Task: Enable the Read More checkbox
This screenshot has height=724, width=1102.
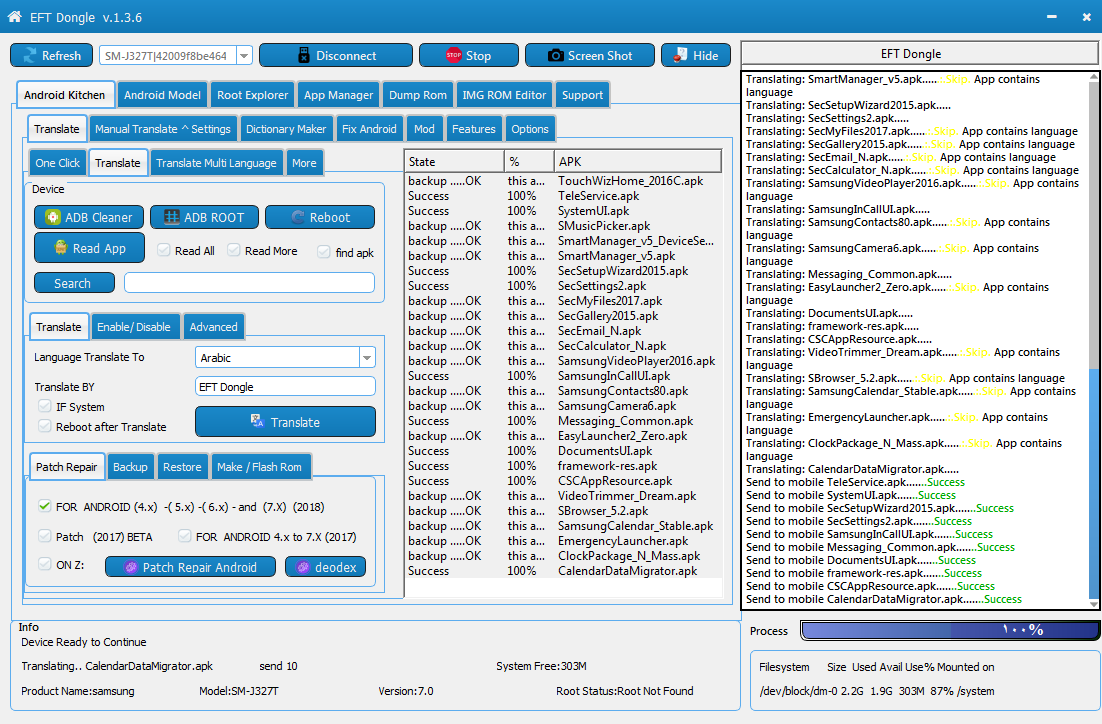Action: tap(234, 250)
